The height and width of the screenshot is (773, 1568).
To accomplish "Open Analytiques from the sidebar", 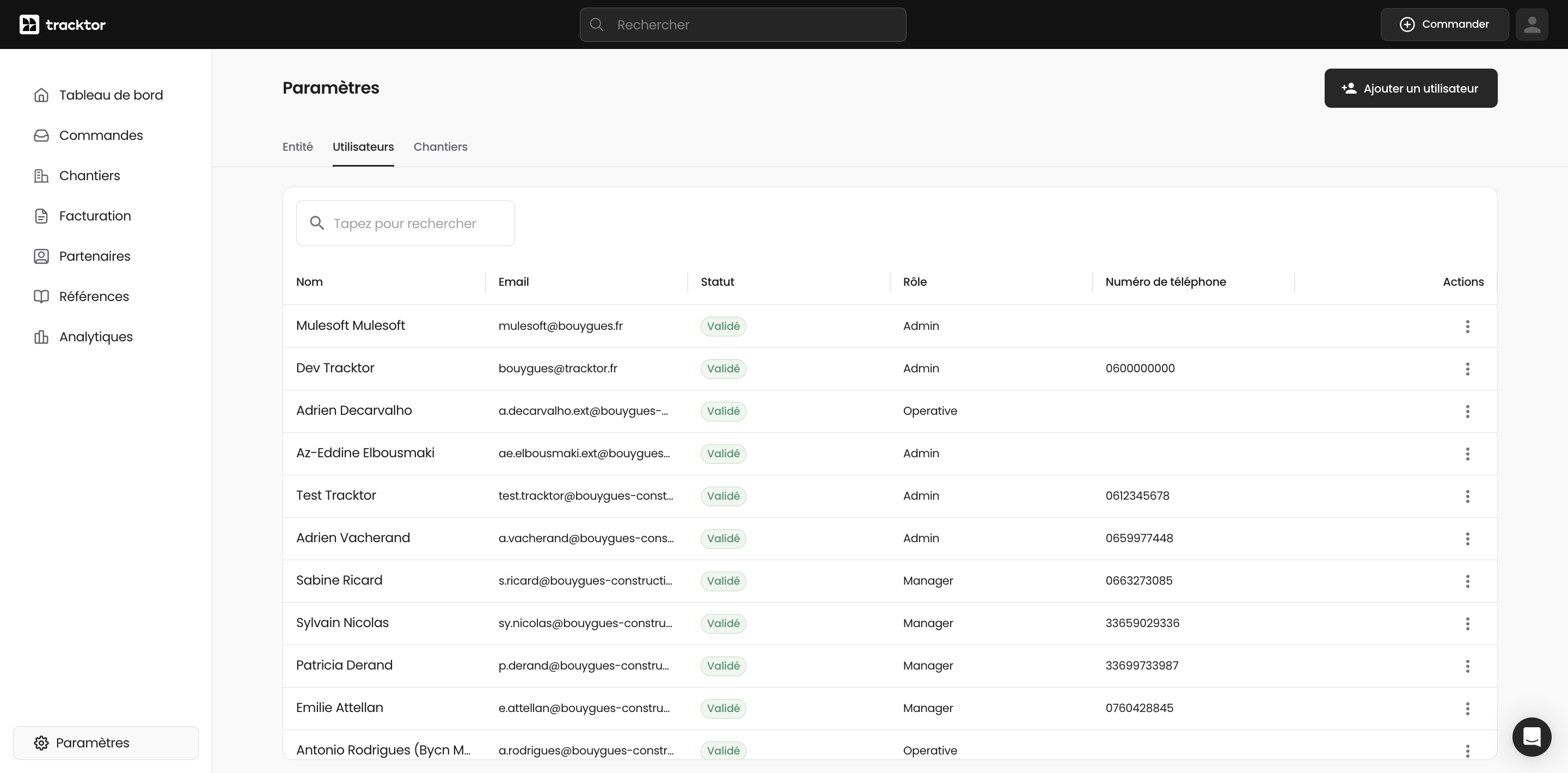I will tap(106, 336).
